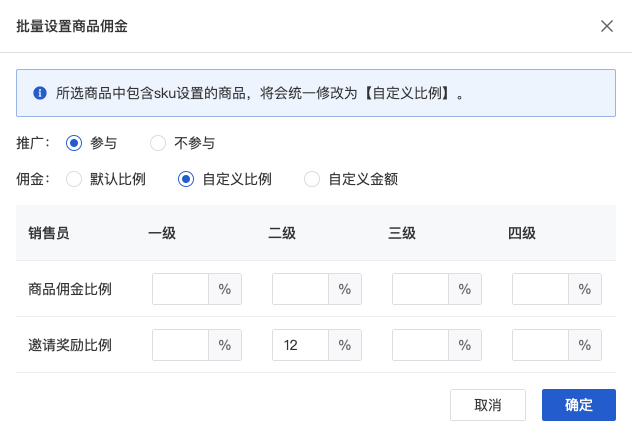Click 三级 商品佣金比例 input field
Screen dimensions: 632x437
click(420, 290)
